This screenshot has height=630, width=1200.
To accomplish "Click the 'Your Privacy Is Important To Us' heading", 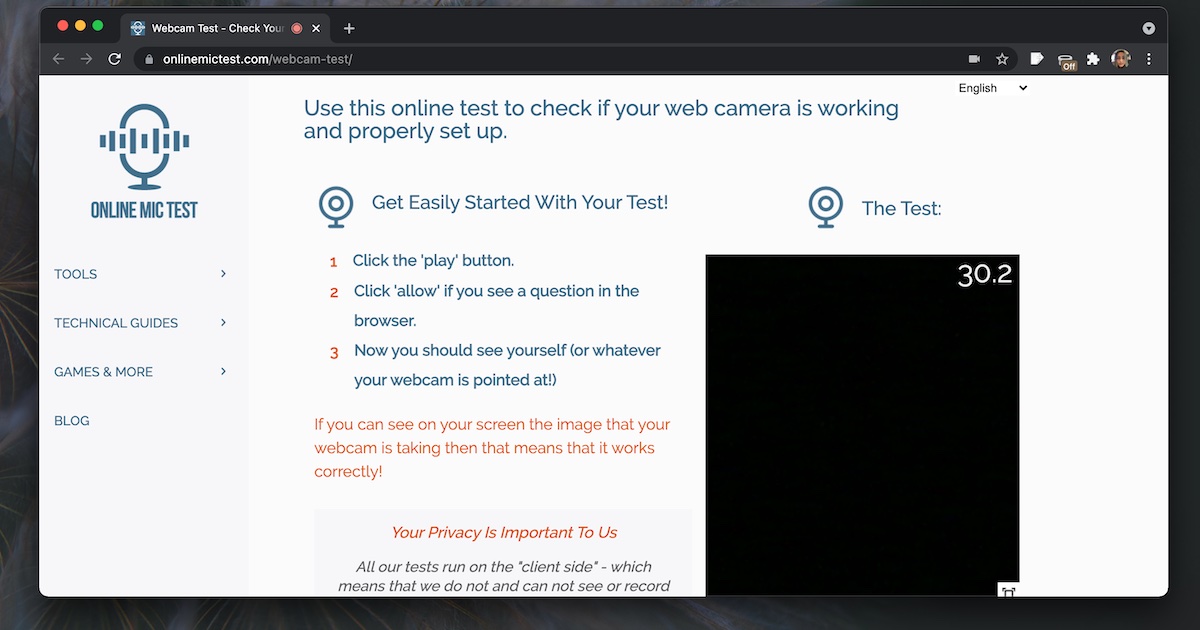I will coord(504,533).
